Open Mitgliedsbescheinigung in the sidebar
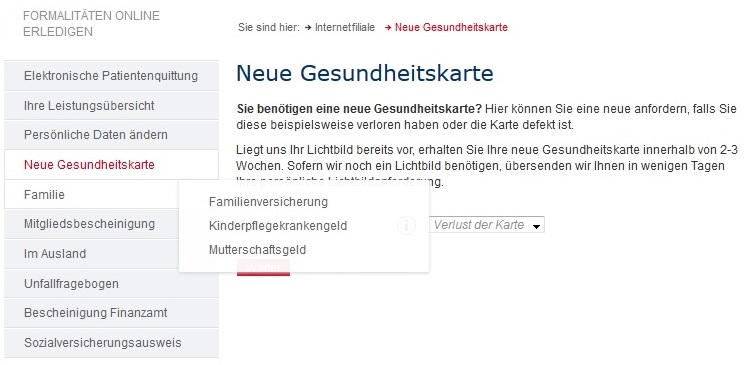The width and height of the screenshot is (755, 365). tap(91, 224)
